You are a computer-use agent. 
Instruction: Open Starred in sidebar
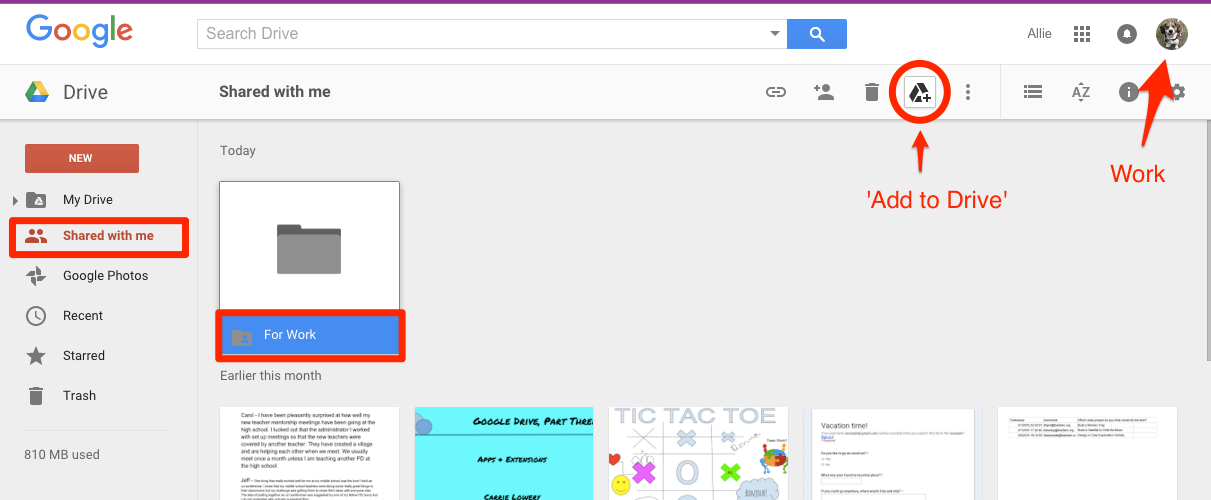(x=84, y=355)
